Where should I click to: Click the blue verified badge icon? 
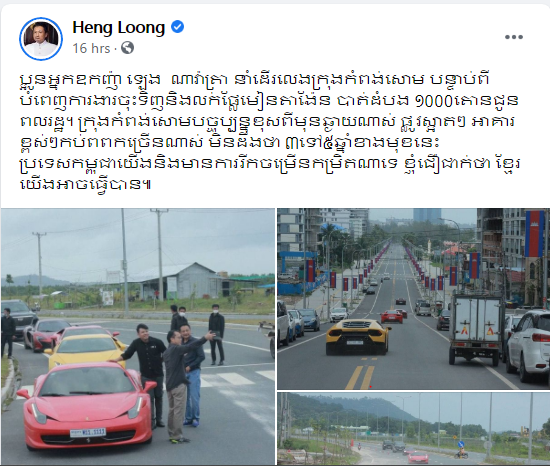177,27
